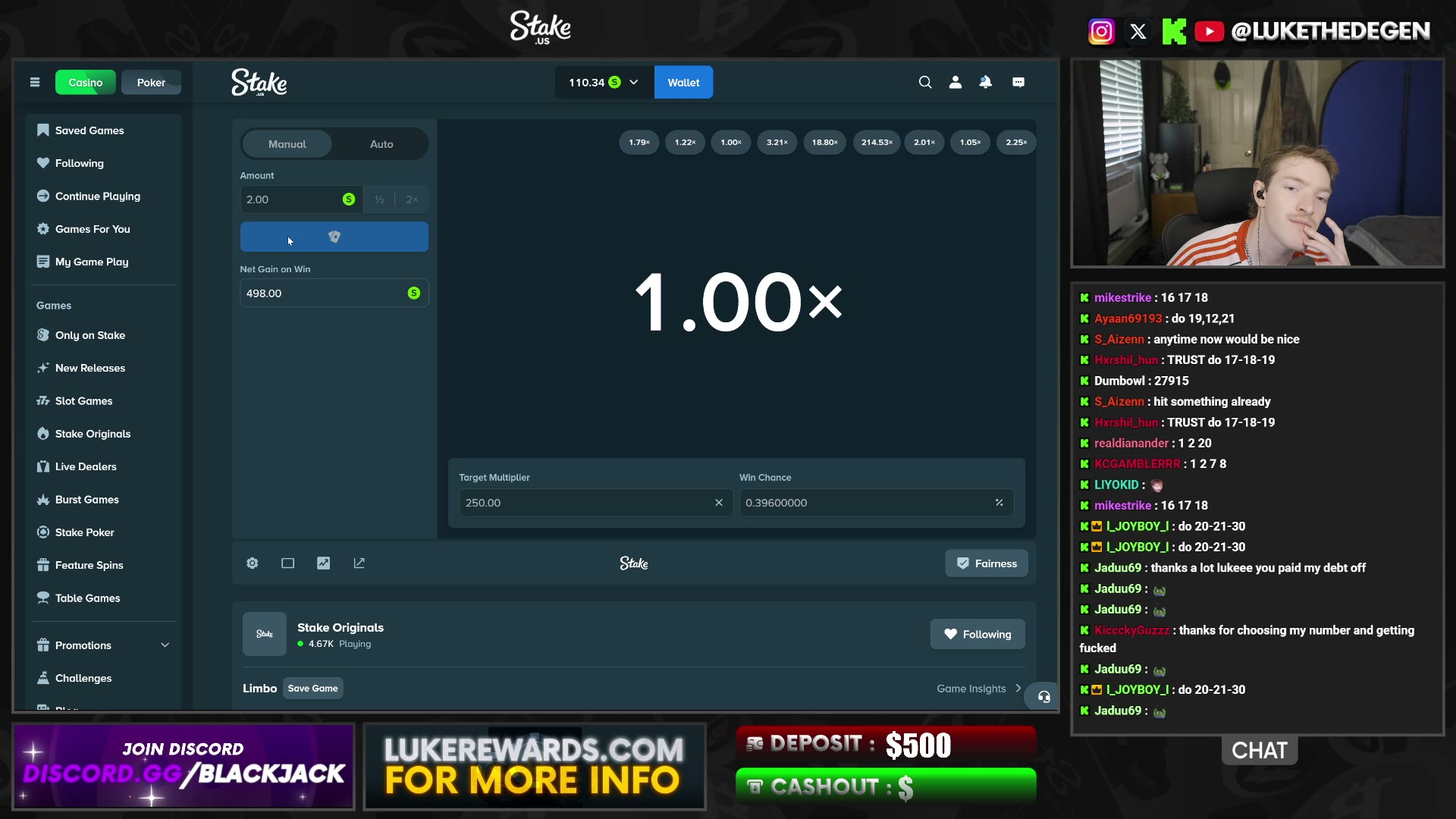This screenshot has width=1456, height=819.
Task: Clear the Target Multiplier with X icon
Action: 719,503
